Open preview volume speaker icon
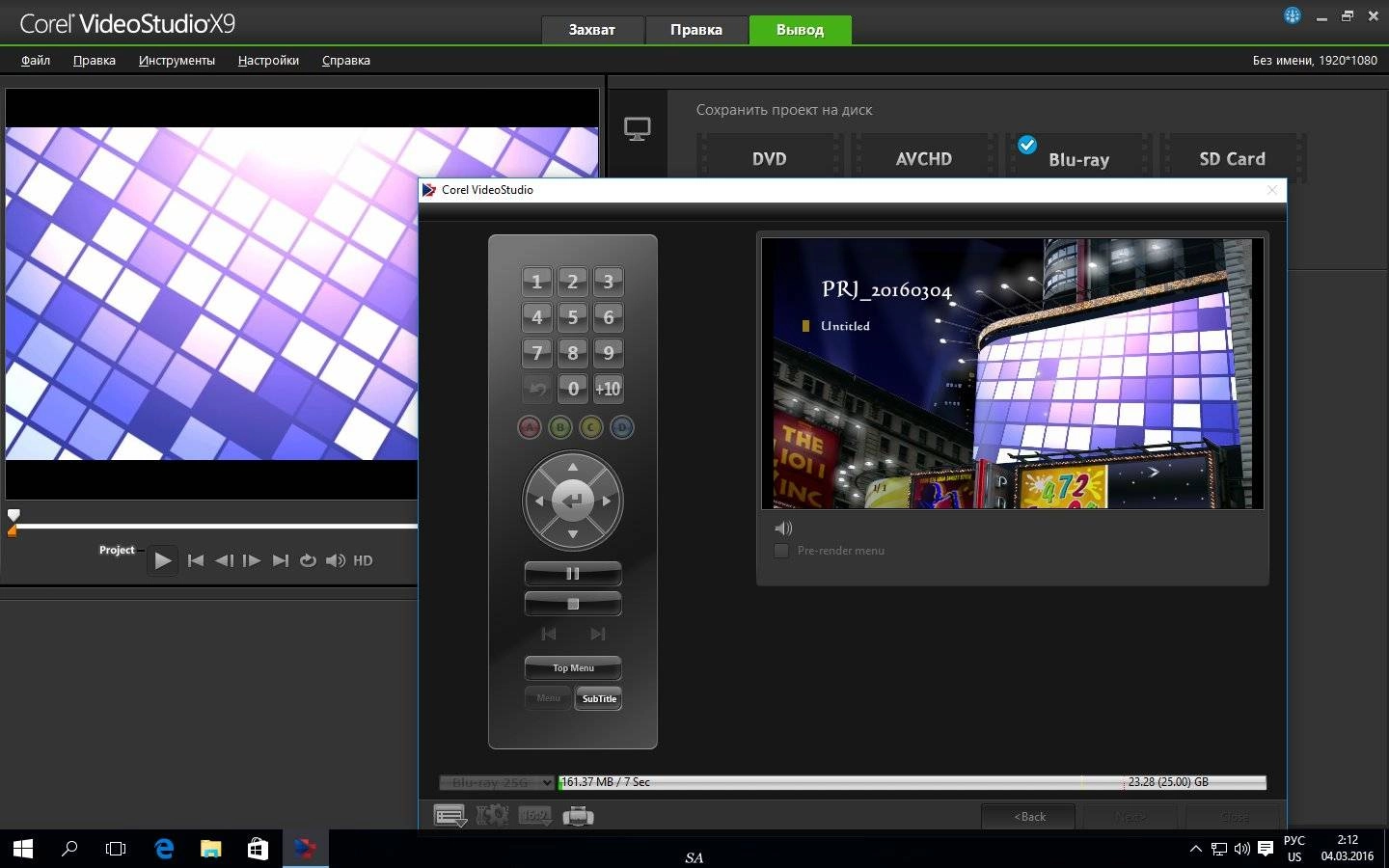This screenshot has height=868, width=1389. tap(336, 560)
